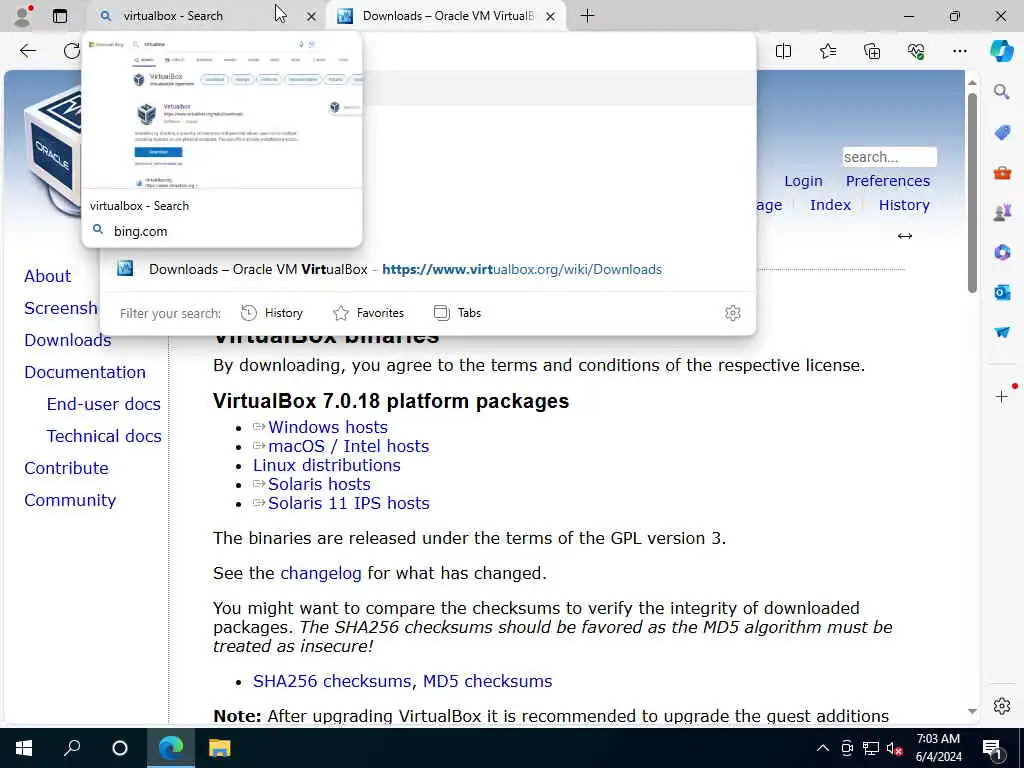Viewport: 1024px width, 768px height.
Task: Open the Preferences link
Action: [x=888, y=181]
